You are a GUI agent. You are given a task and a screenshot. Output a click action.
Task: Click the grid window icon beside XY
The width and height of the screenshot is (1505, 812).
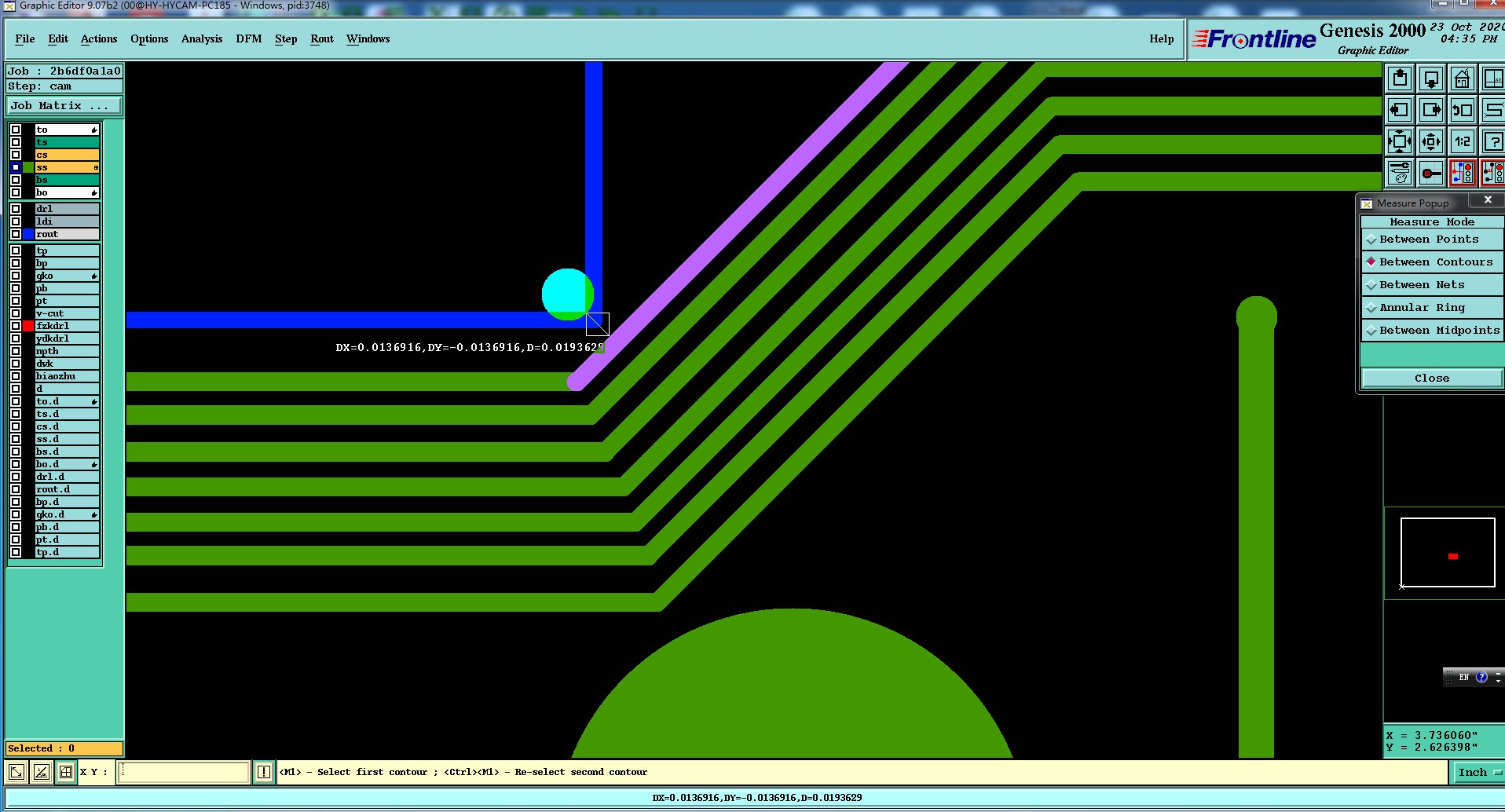66,772
